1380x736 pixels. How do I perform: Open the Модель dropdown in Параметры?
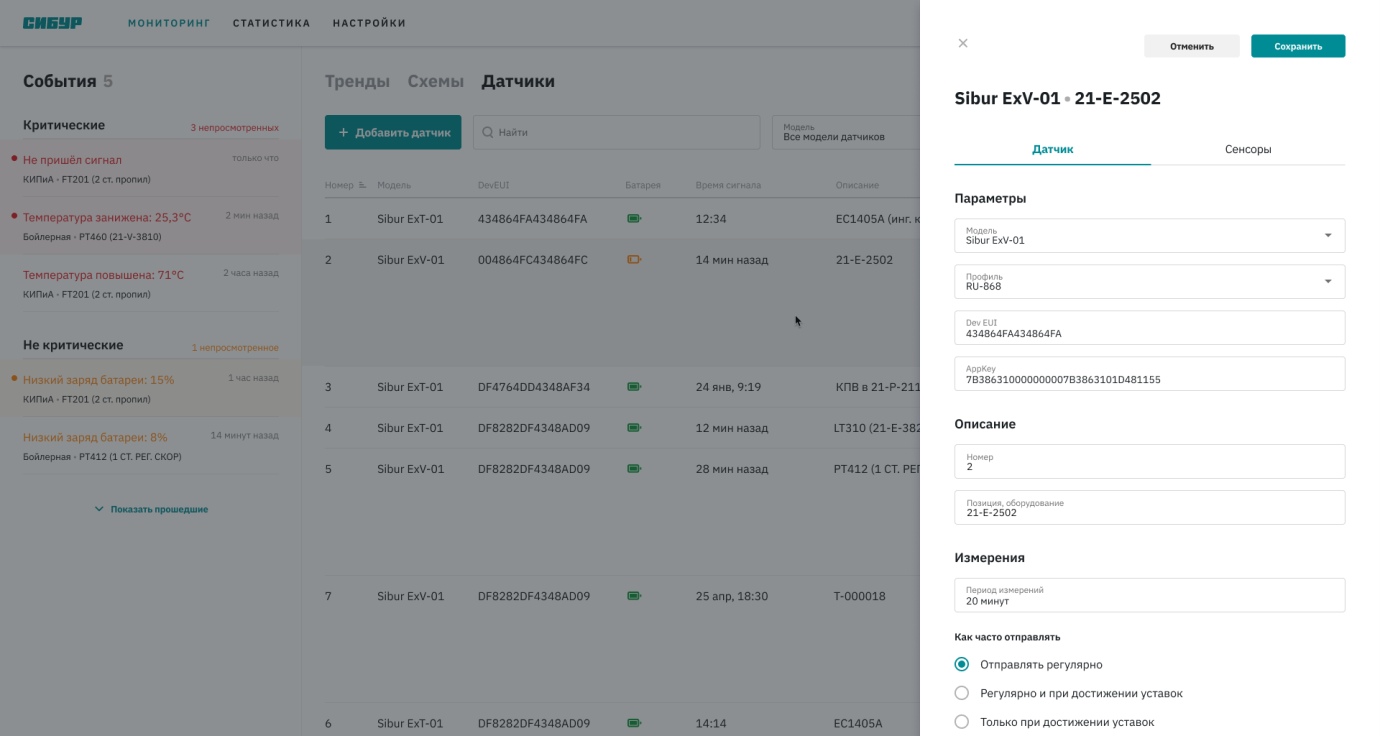pyautogui.click(x=1150, y=236)
